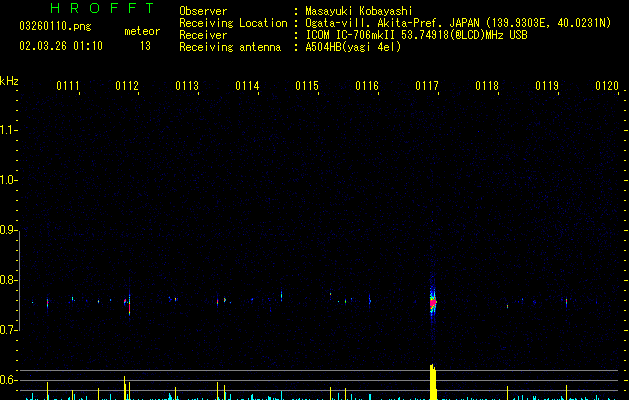Click the 0118 time marker
Screen dimensions: 629x400
point(487,86)
